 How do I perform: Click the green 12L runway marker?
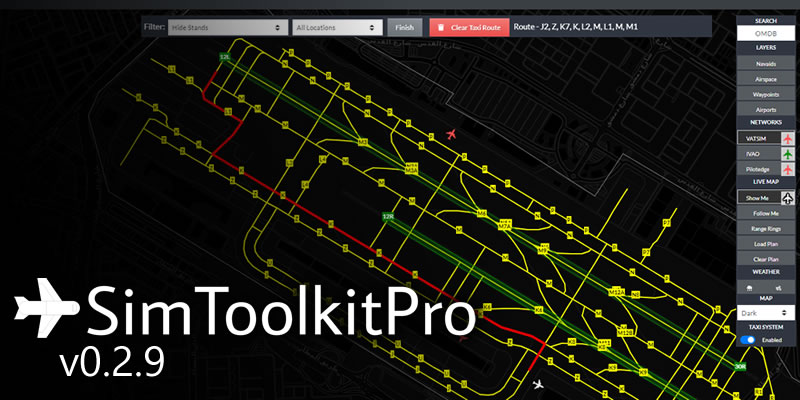point(224,58)
